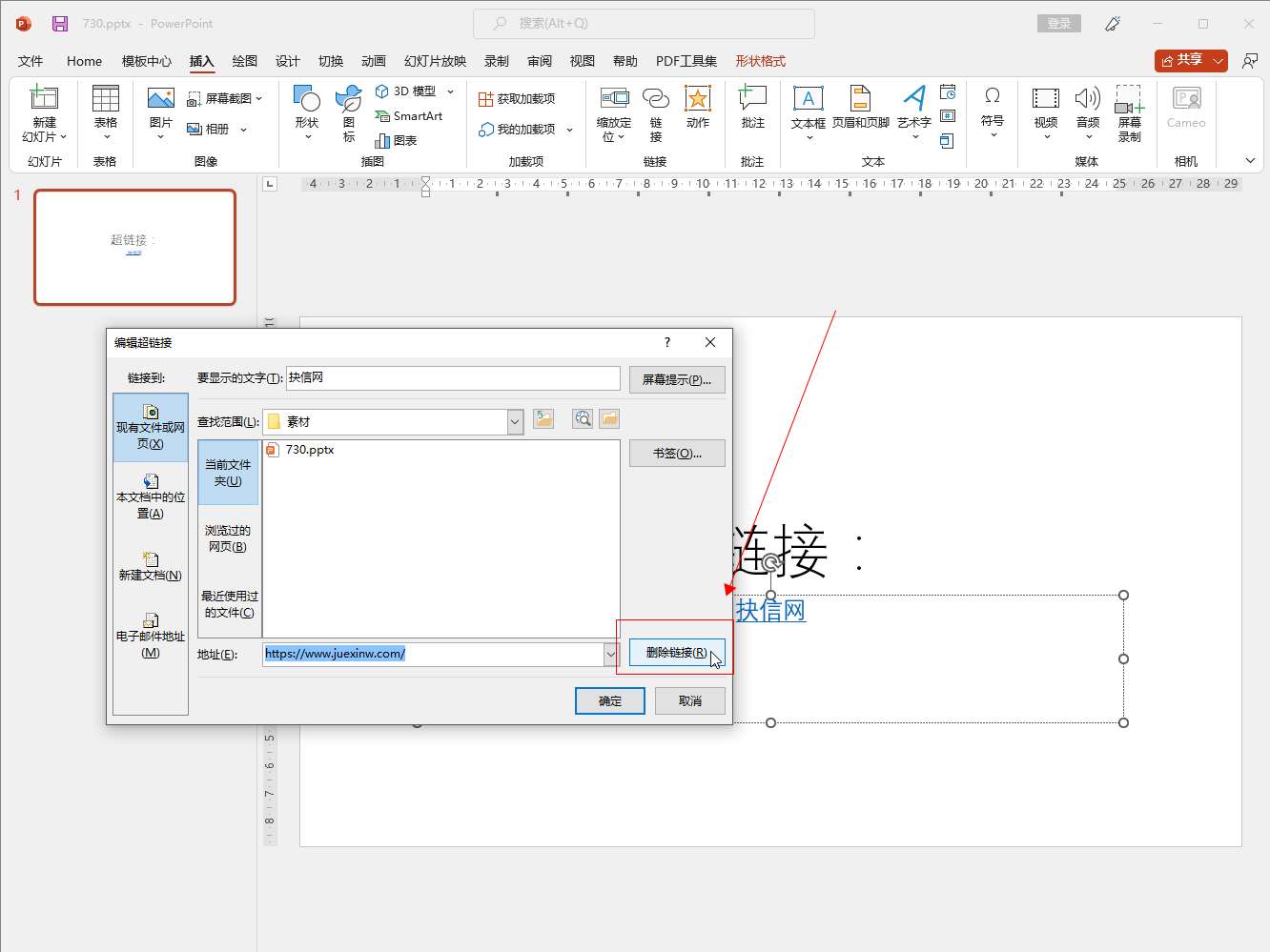The height and width of the screenshot is (952, 1270).
Task: Insert SmartArt graphic
Action: tap(409, 116)
